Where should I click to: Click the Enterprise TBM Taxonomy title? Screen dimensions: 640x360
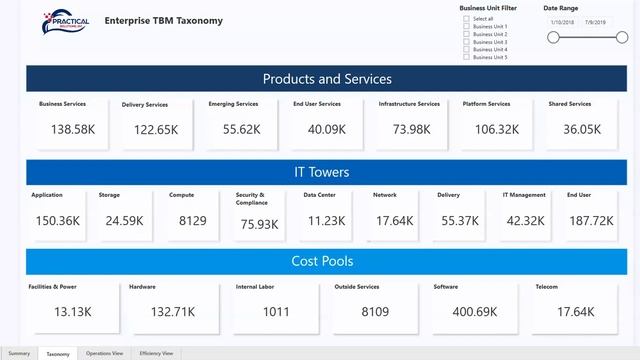coord(164,21)
